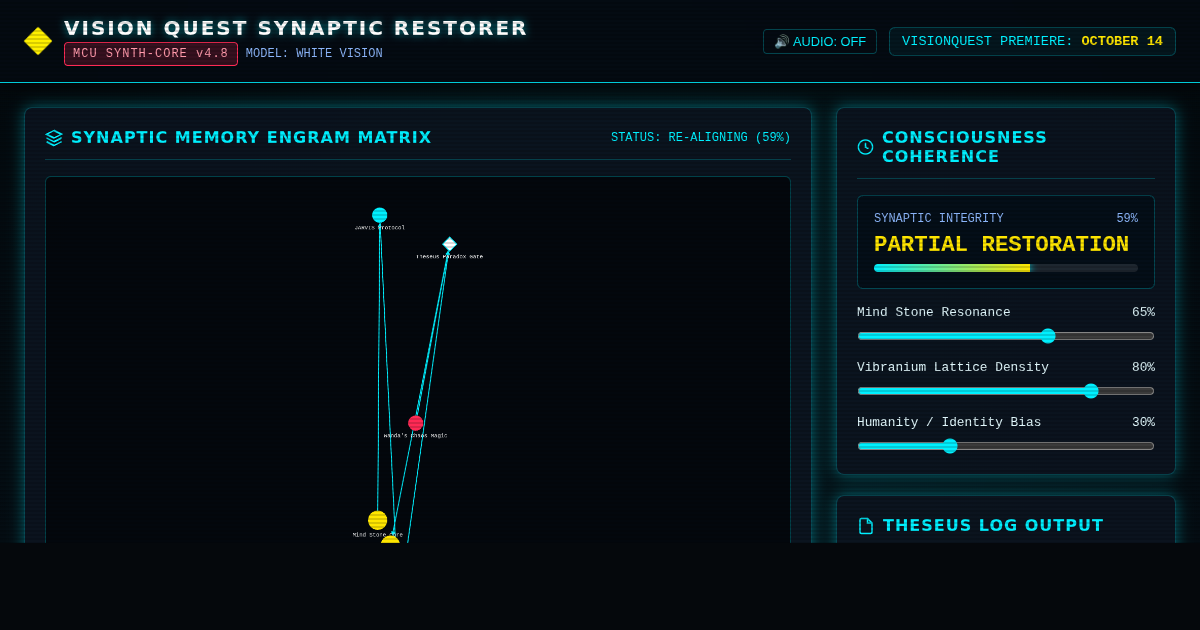Click the VisionQuest Premiere October 14 badge
Image resolution: width=1200 pixels, height=630 pixels.
click(1032, 42)
